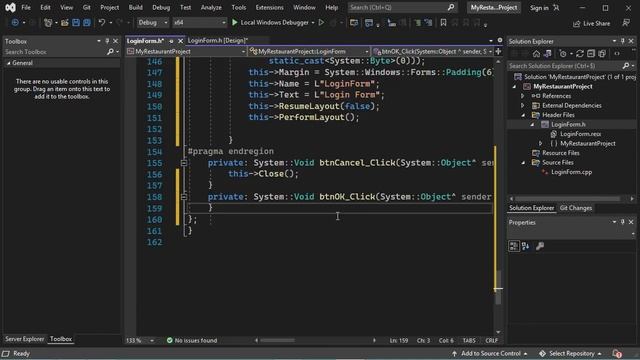Viewport: 640px width, 360px height.
Task: Click the No issues found indicator
Action: click(192, 340)
